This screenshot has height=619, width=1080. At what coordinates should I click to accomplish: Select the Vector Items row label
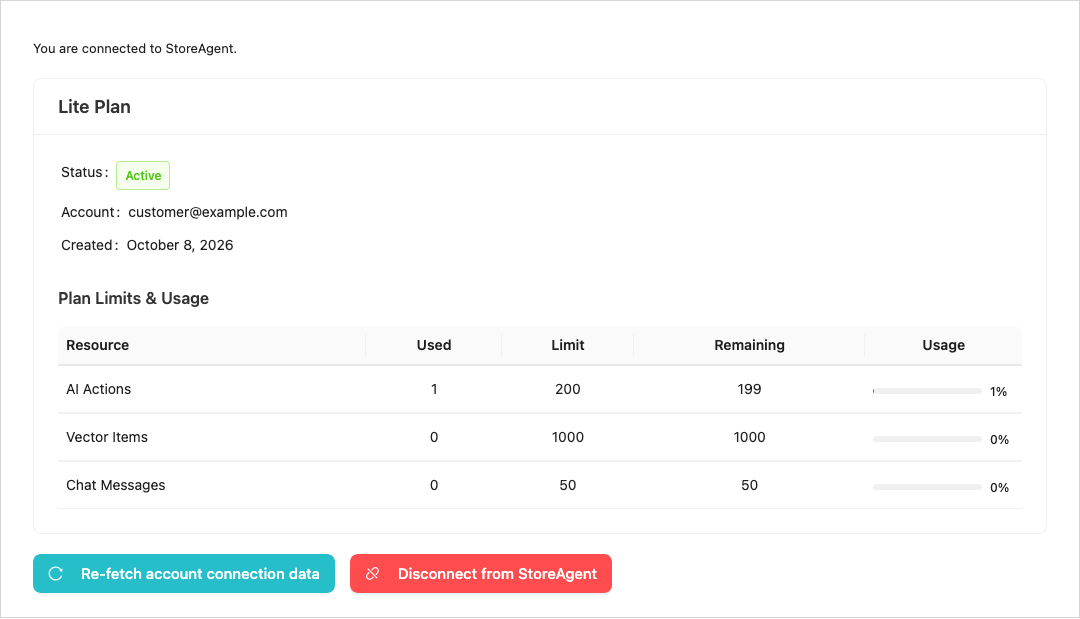pos(107,437)
